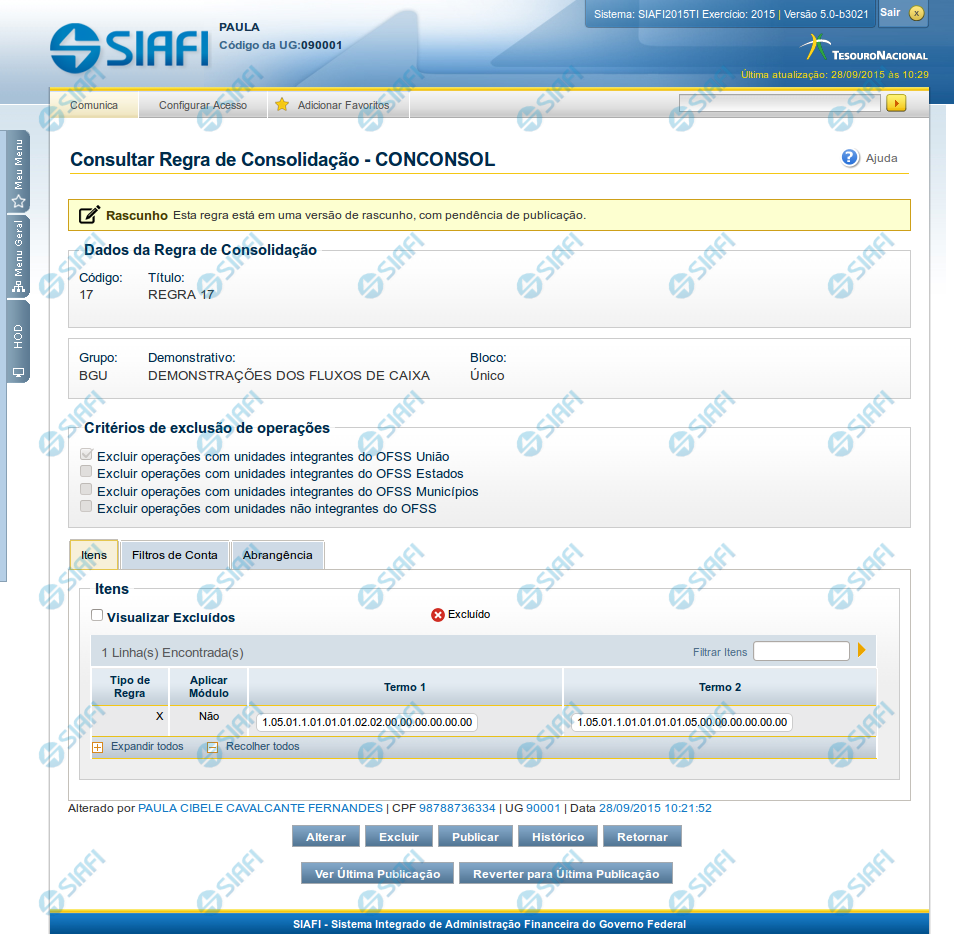Open the Configurar Acesso menu item
Screen dimensions: 954x934
203,105
